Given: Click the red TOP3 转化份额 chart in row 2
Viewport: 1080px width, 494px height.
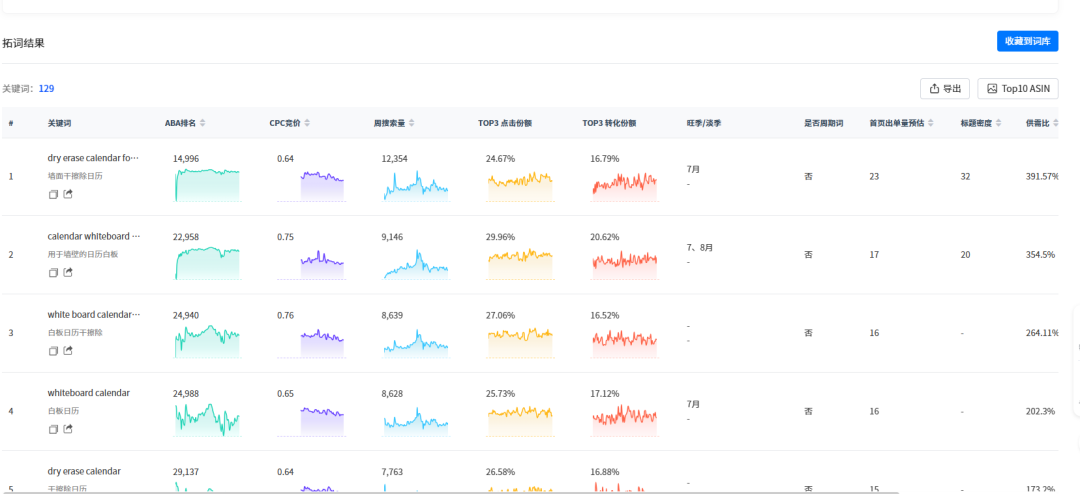Looking at the screenshot, I should point(624,260).
